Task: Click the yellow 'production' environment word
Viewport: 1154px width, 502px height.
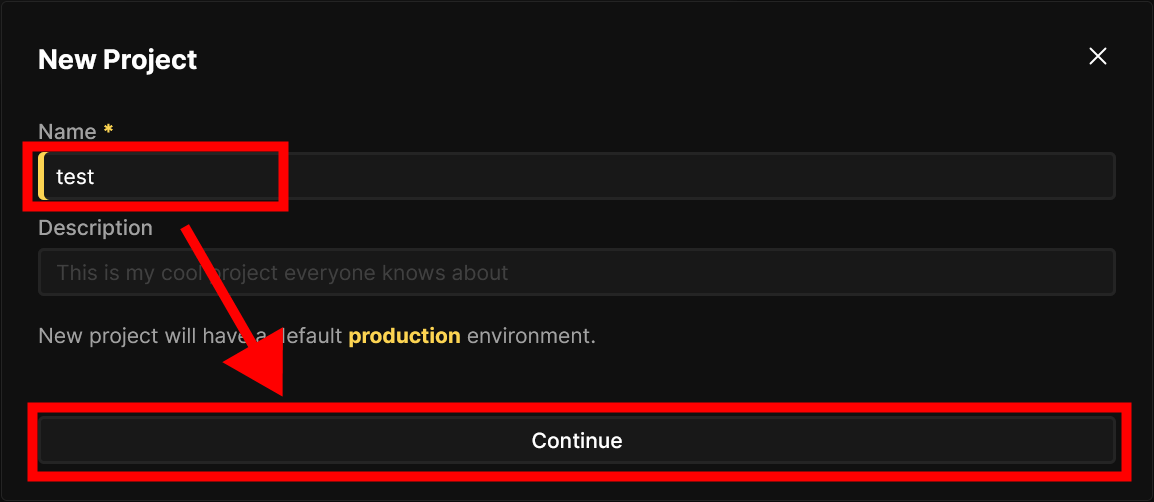Action: [404, 336]
